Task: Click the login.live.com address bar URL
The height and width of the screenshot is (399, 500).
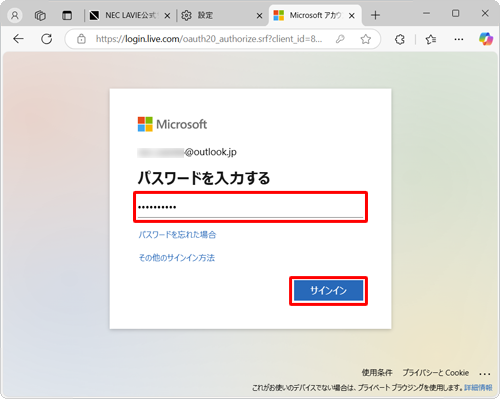Action: coord(209,39)
